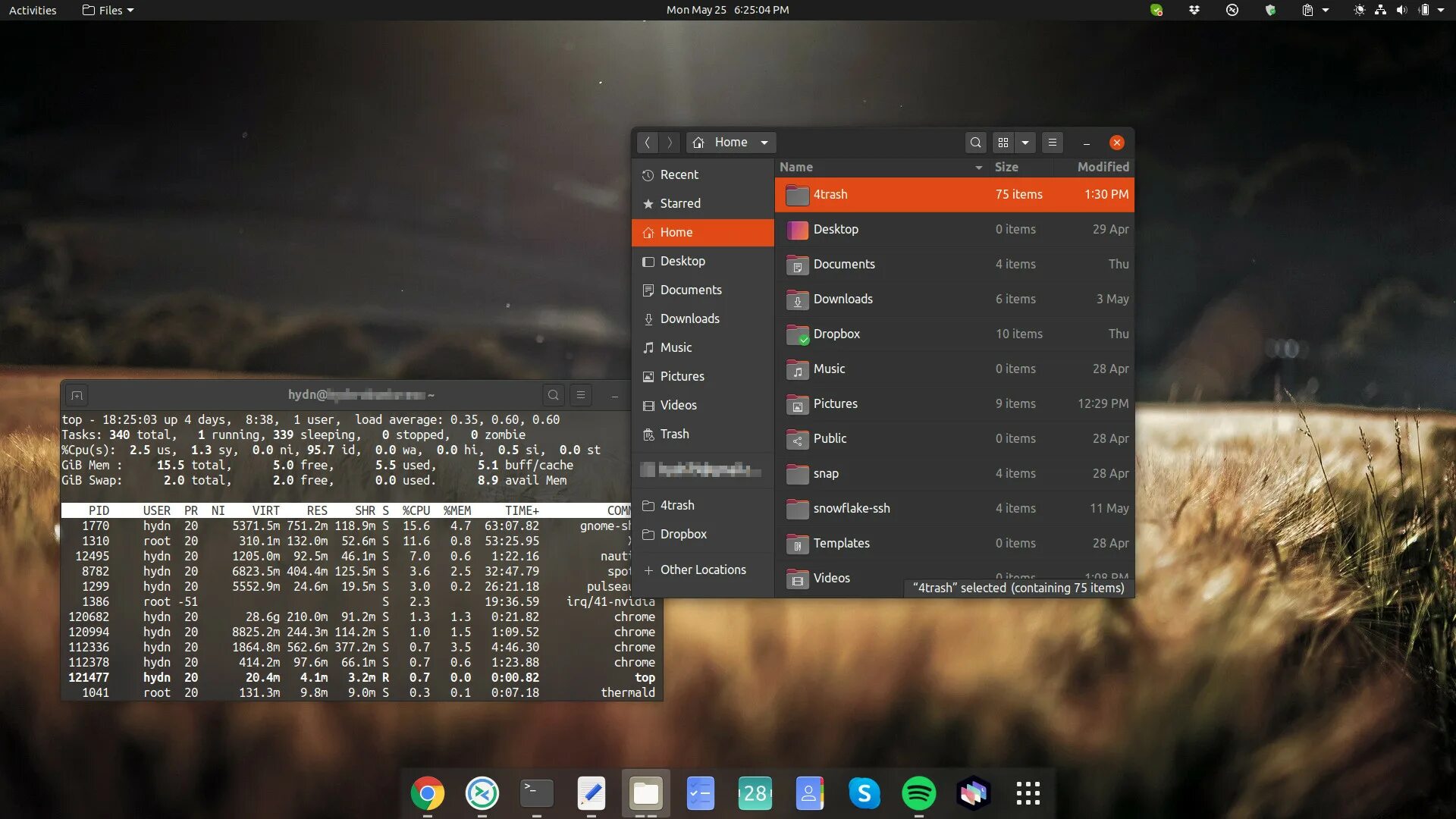Click the terminal search icon
The height and width of the screenshot is (819, 1456).
point(553,395)
